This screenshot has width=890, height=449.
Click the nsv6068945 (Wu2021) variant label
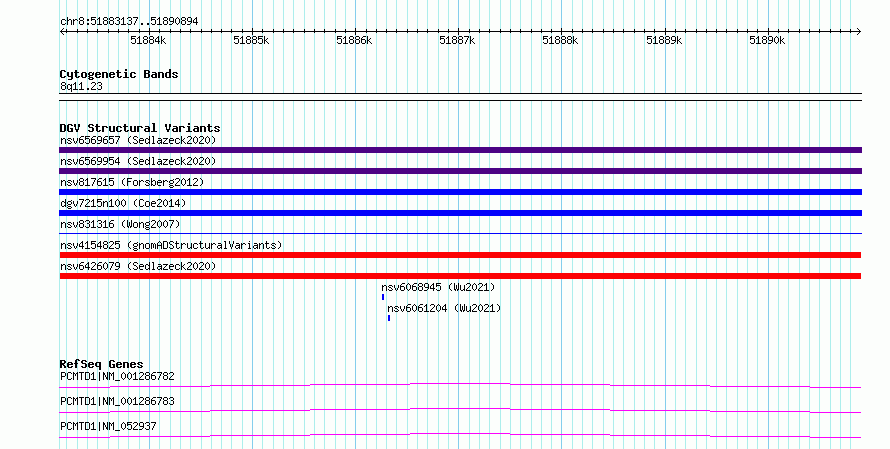coord(438,287)
